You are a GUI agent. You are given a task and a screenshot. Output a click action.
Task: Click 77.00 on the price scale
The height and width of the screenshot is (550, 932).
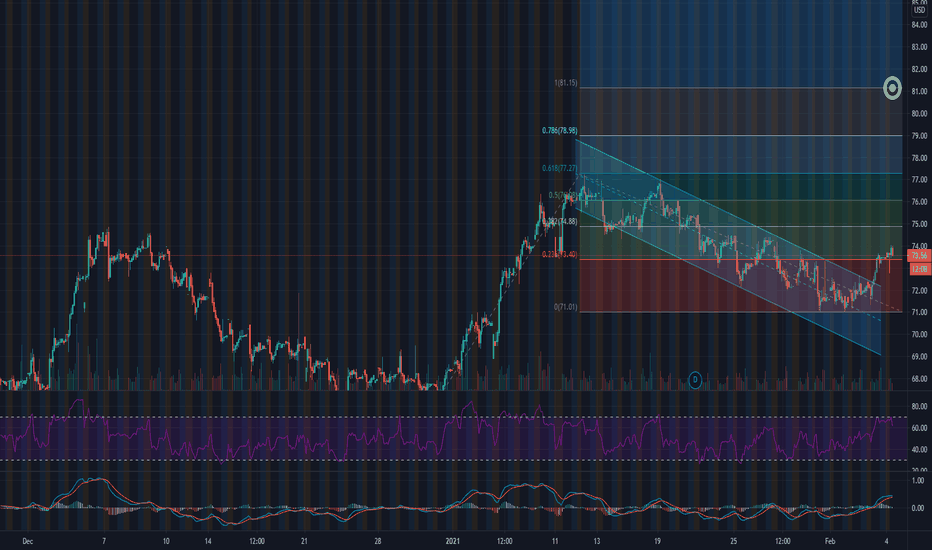[919, 180]
